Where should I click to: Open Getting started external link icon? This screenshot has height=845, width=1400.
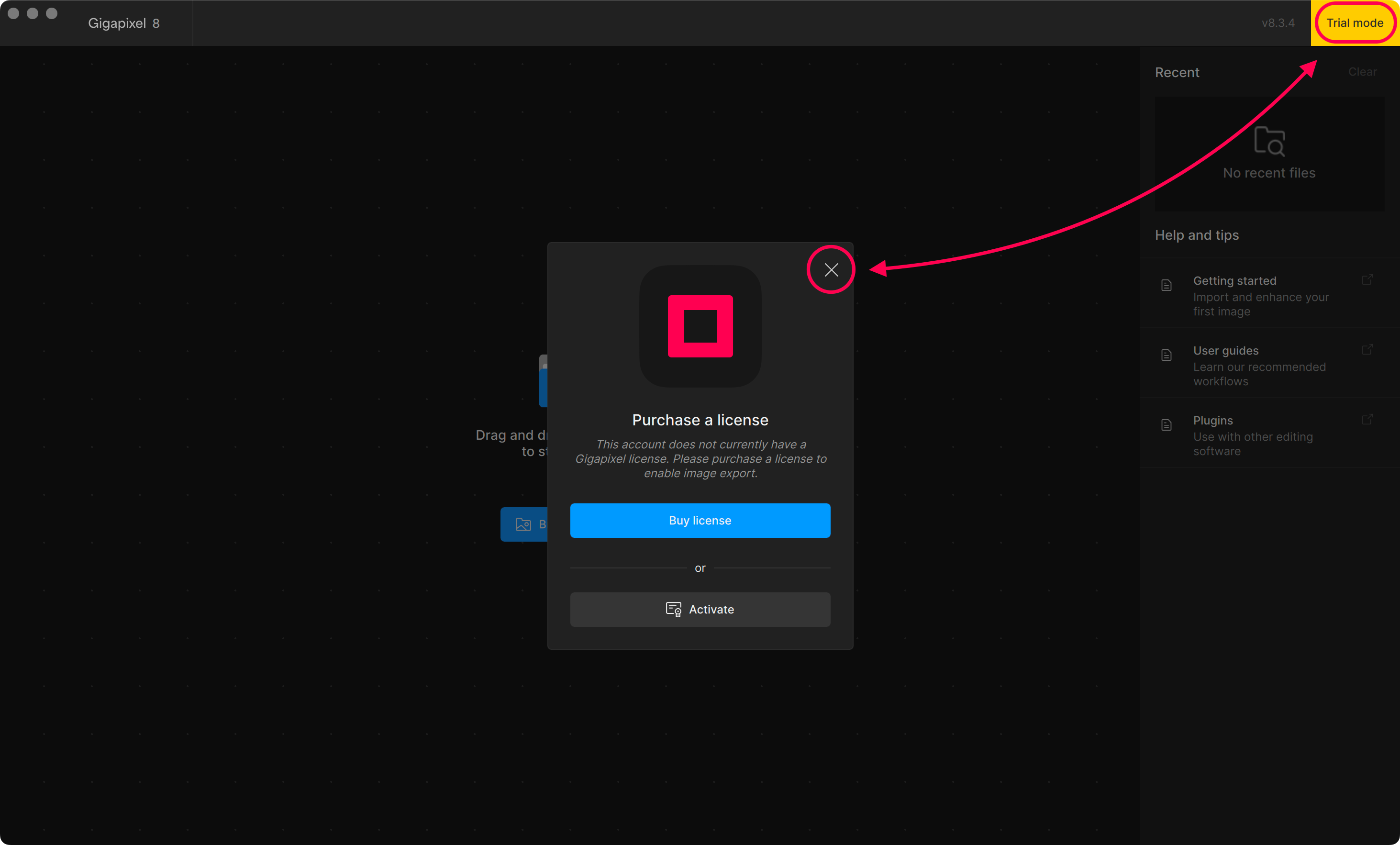[x=1367, y=280]
